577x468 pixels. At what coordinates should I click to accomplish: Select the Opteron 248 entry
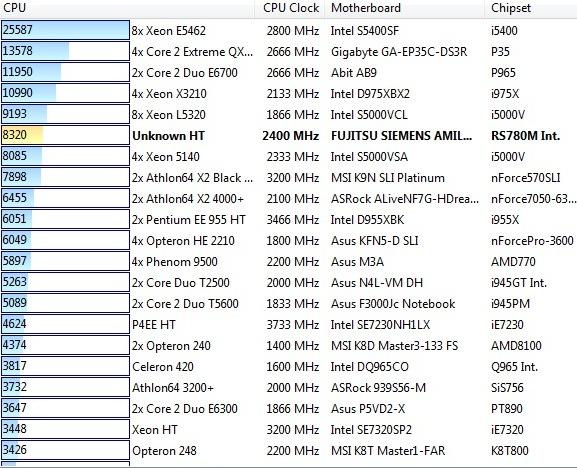pos(164,450)
